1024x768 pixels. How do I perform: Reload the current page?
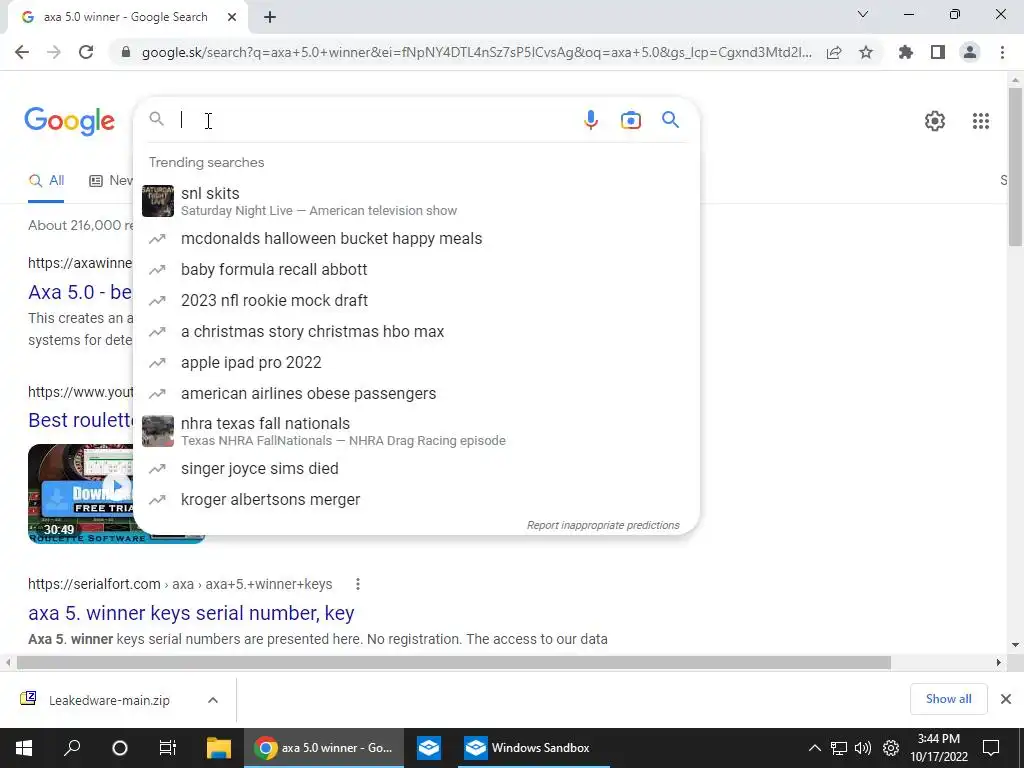[x=86, y=52]
